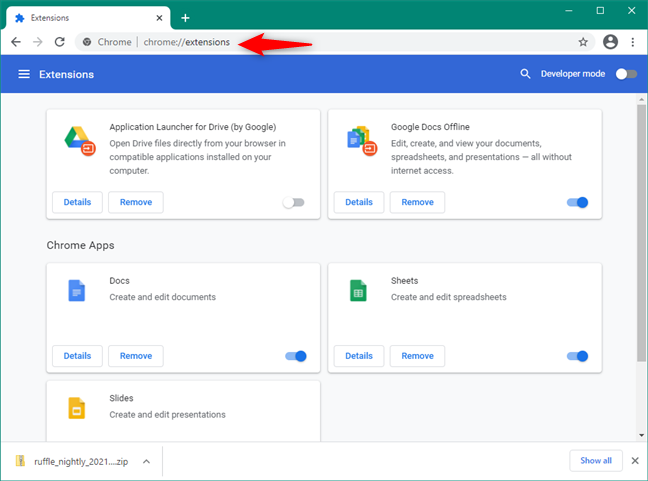Viewport: 648px width, 481px height.
Task: Open Chrome's three-dot menu
Action: (633, 42)
